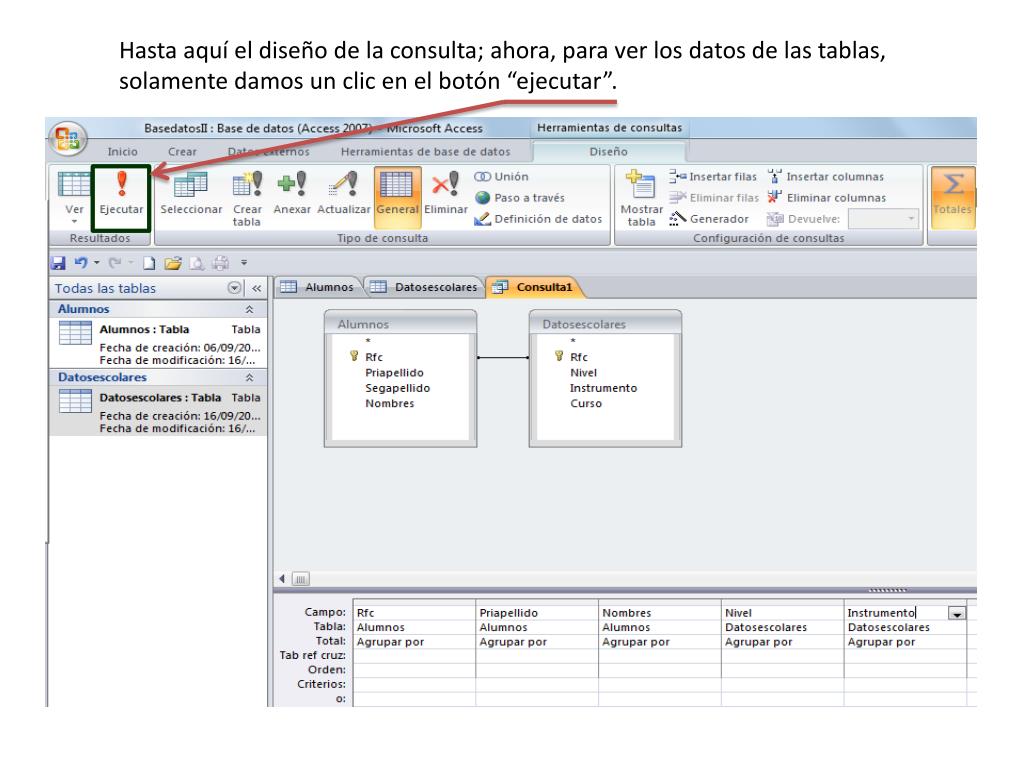Collapse the Datosescolares group

(x=249, y=377)
